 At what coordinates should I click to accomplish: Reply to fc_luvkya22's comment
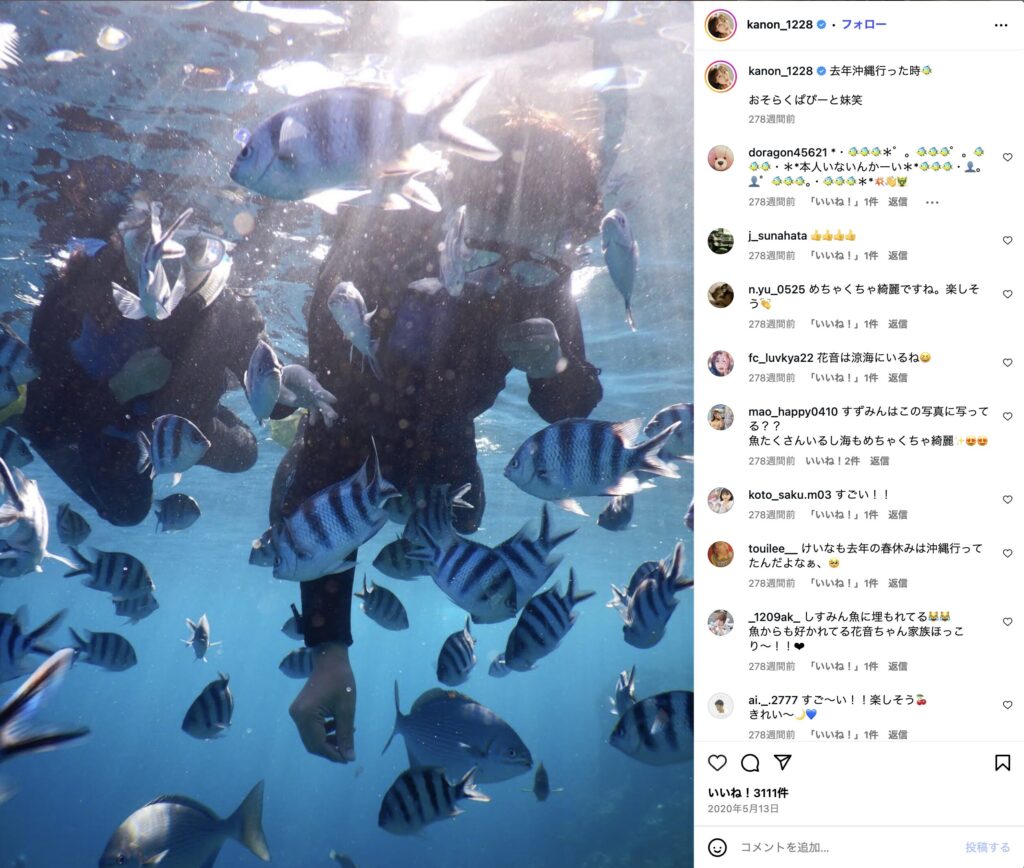[897, 378]
